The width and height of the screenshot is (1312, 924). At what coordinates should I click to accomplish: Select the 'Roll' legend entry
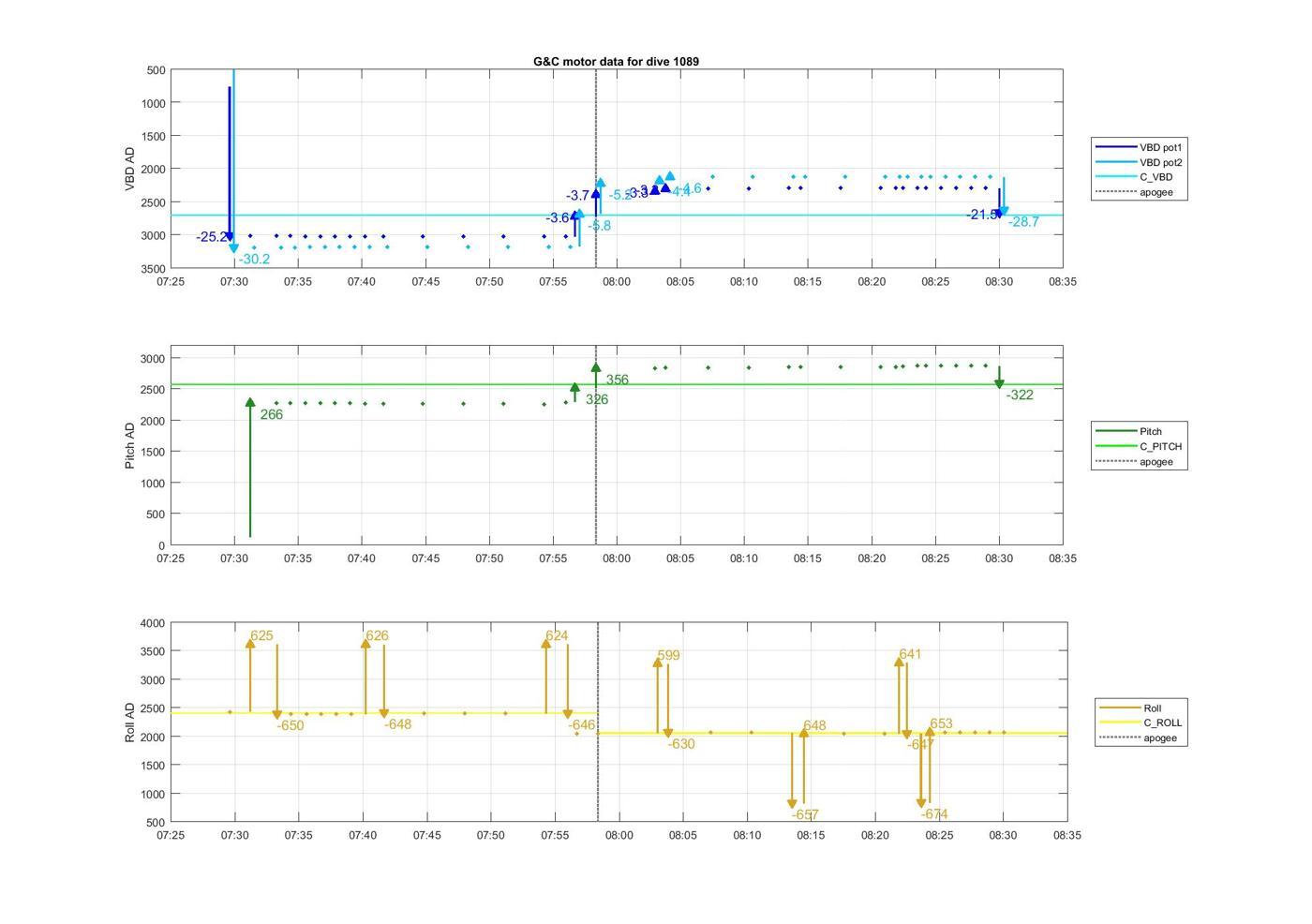[1153, 708]
